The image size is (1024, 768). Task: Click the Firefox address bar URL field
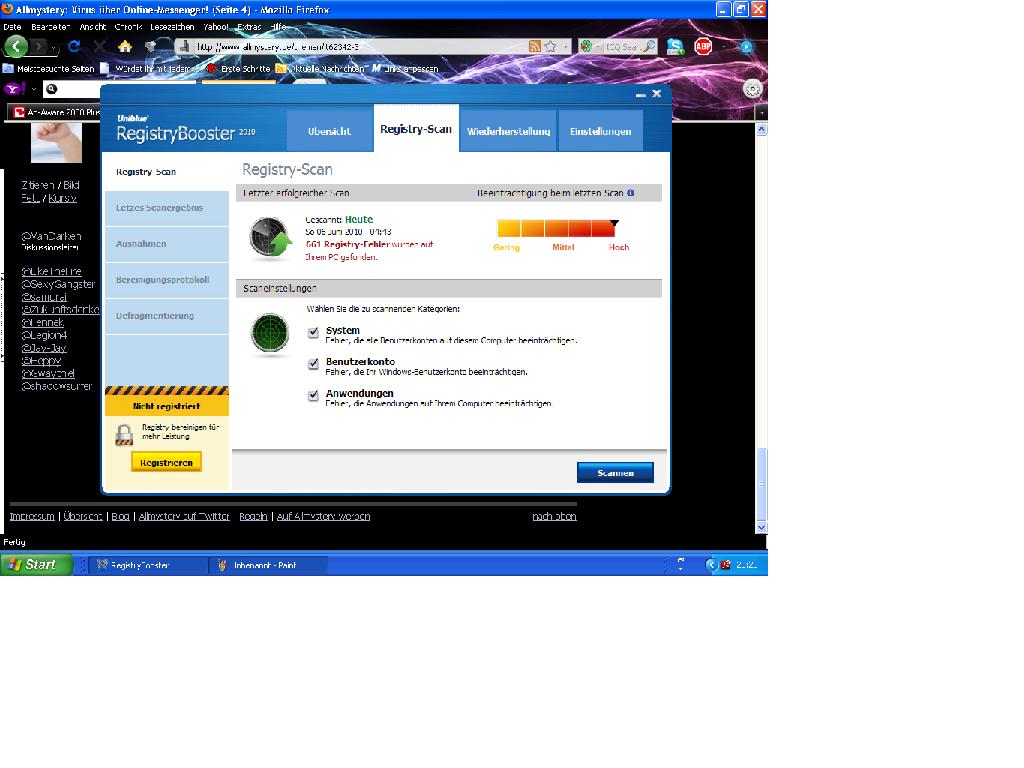[361, 46]
